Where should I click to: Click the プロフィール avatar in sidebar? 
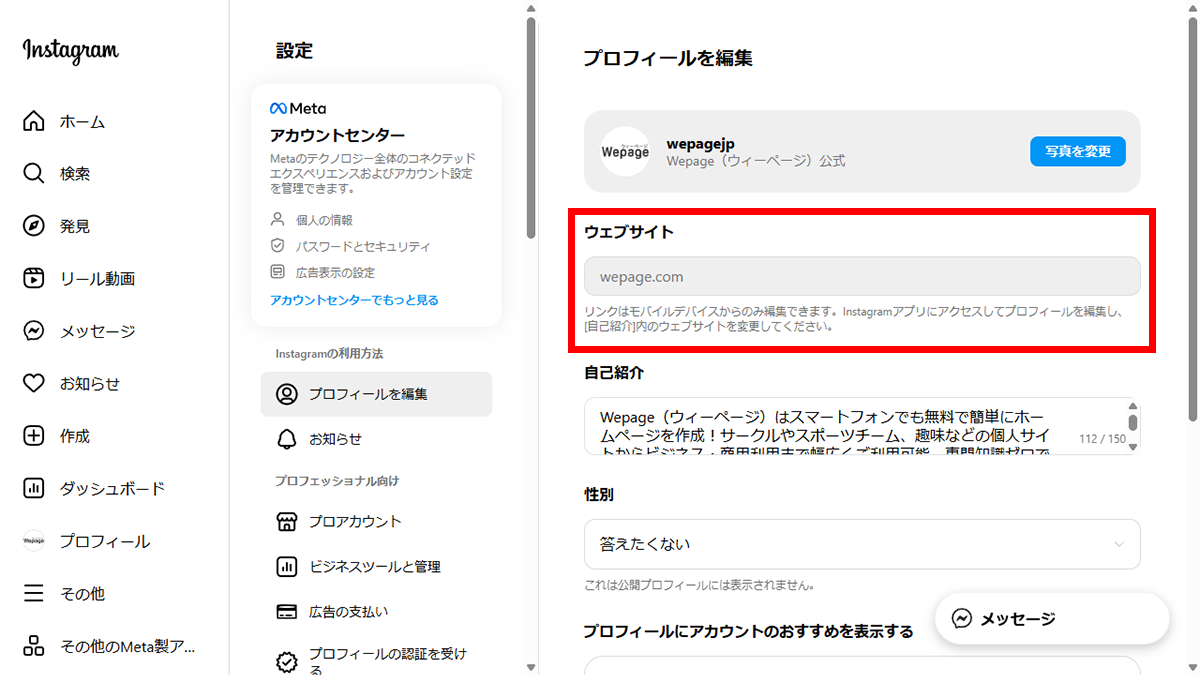click(x=34, y=541)
